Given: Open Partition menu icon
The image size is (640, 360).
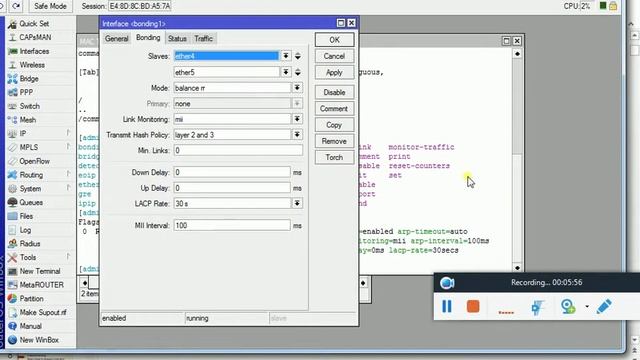Looking at the screenshot, I should pos(13,298).
